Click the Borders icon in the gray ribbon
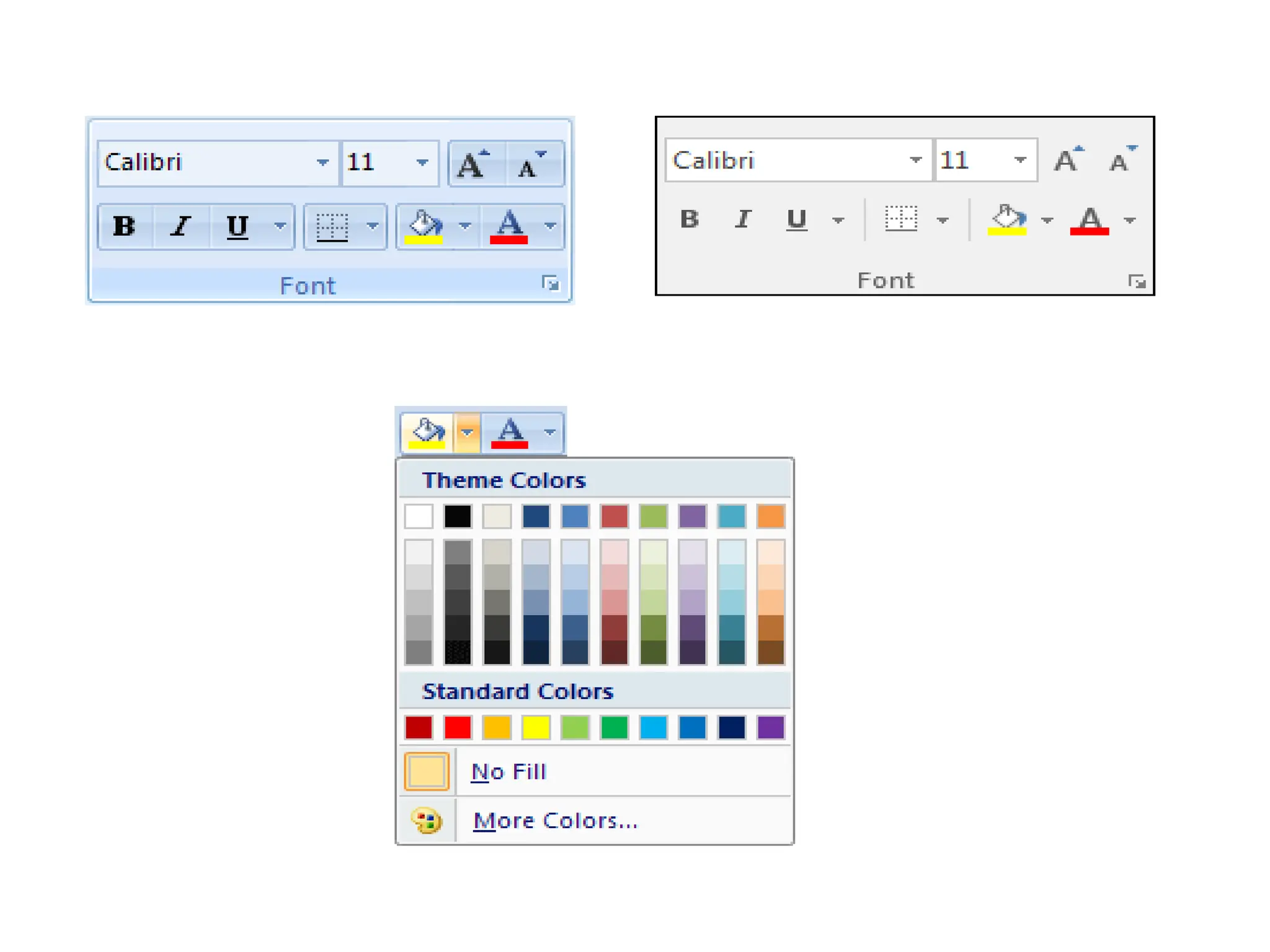 point(900,219)
